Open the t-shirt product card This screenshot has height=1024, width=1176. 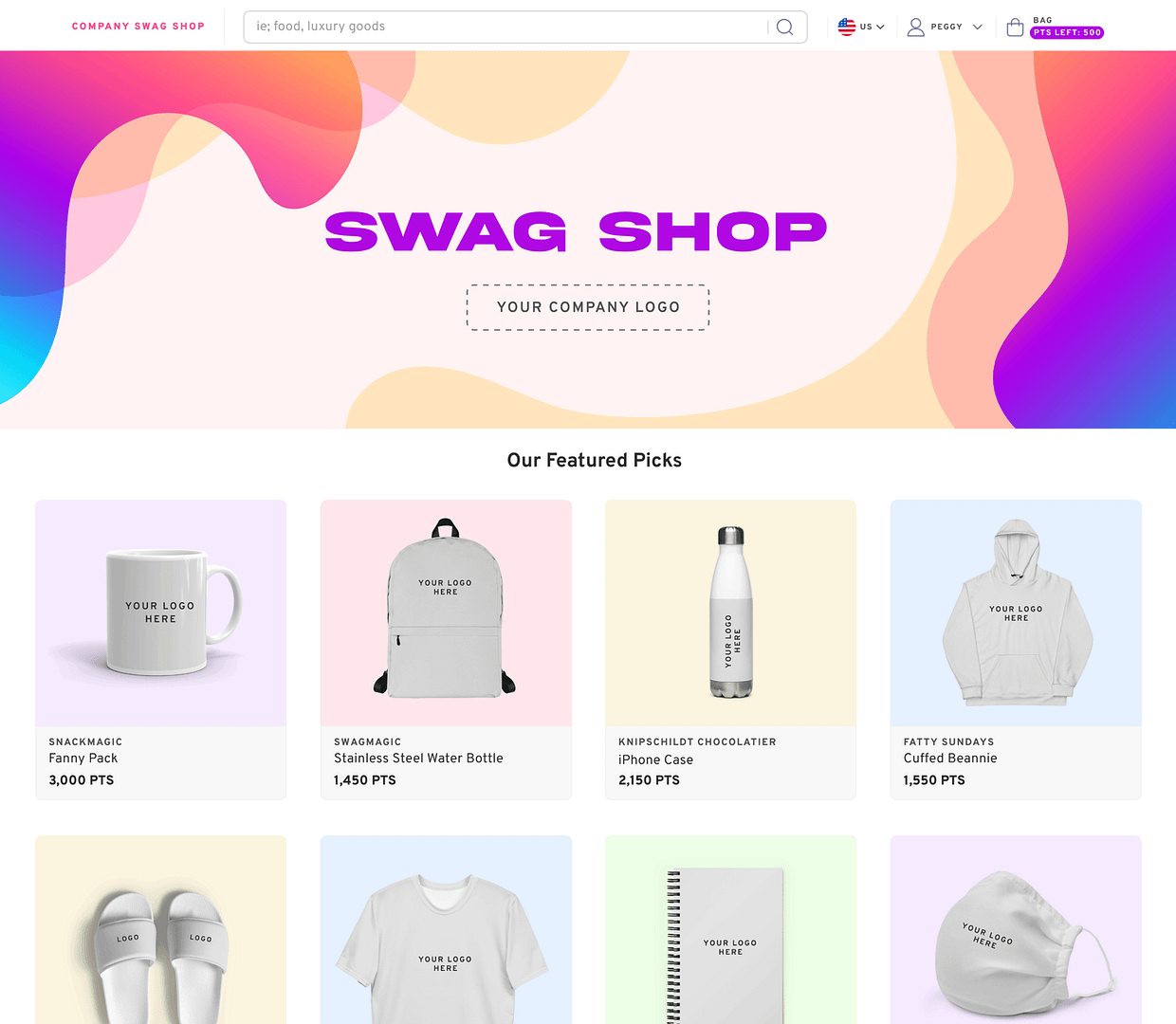[x=446, y=930]
